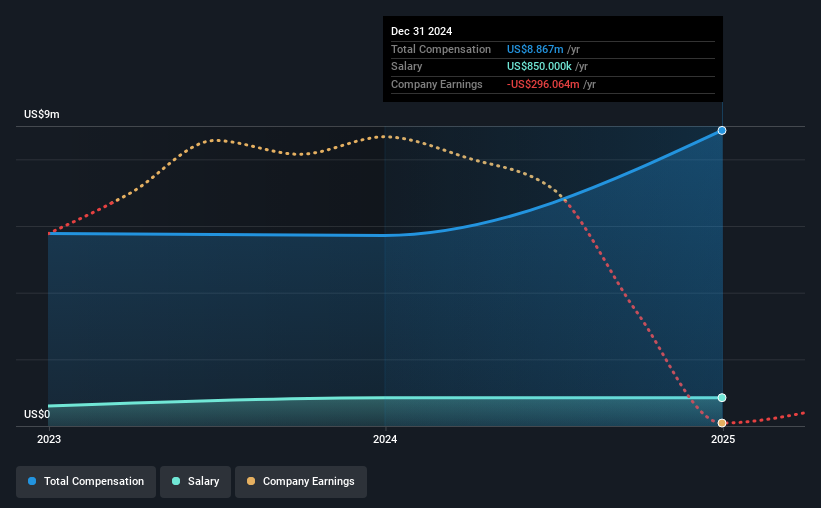Click the US$850.000k salary value

click(x=539, y=67)
